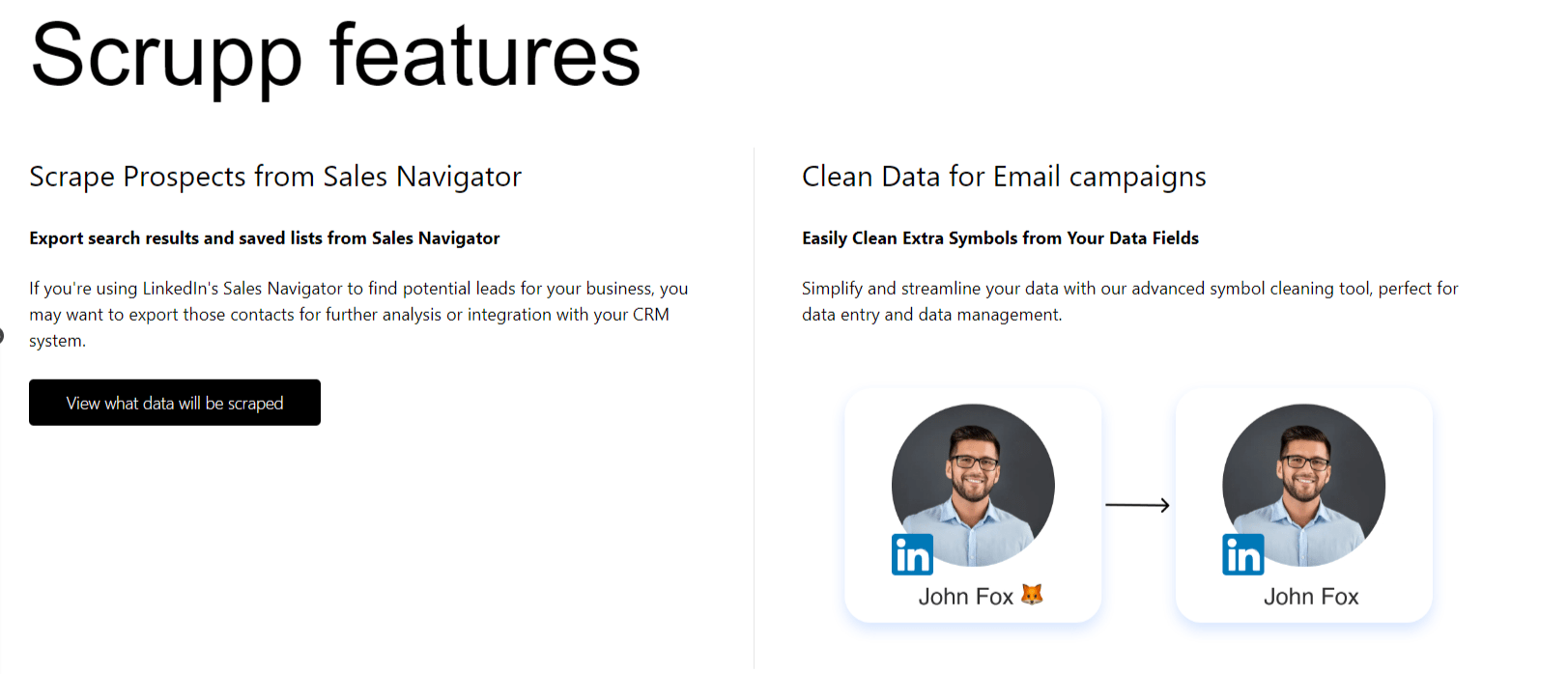Image resolution: width=1568 pixels, height=674 pixels.
Task: Click the LinkedIn icon on the left profile card
Action: coord(912,554)
